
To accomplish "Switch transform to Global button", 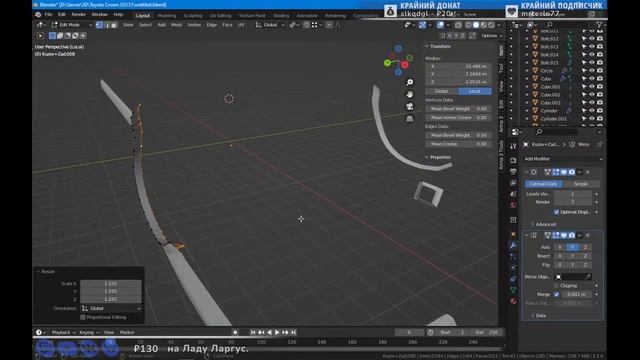I will (x=441, y=91).
